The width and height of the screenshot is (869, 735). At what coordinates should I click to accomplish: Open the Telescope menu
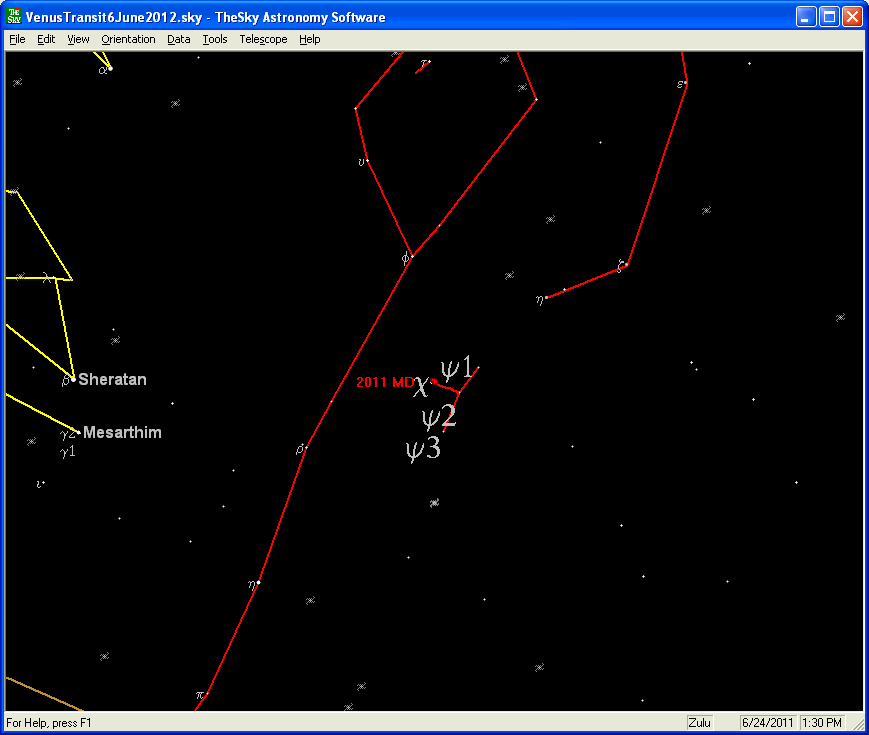(x=263, y=39)
